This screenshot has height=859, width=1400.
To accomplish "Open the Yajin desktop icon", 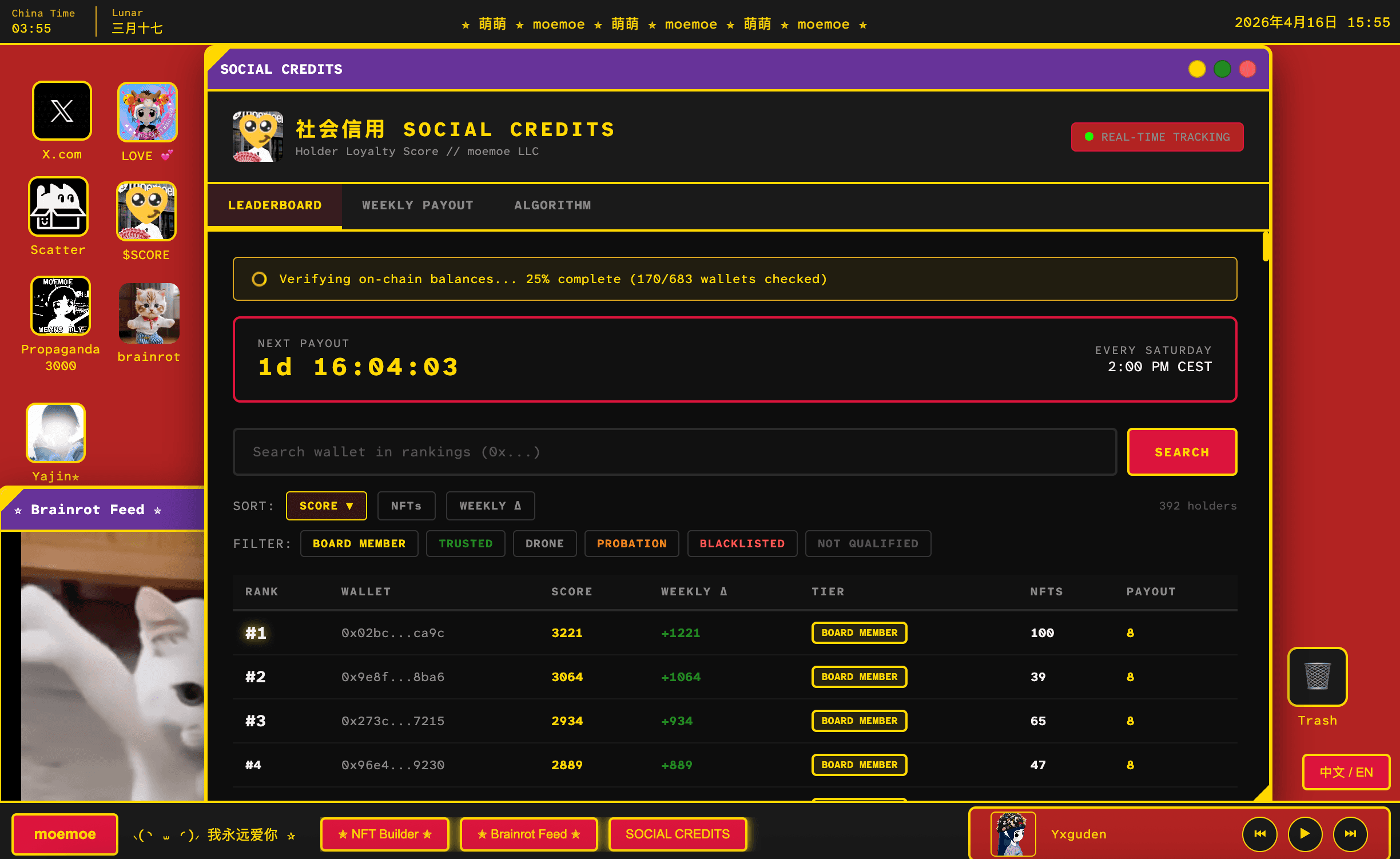I will click(56, 433).
